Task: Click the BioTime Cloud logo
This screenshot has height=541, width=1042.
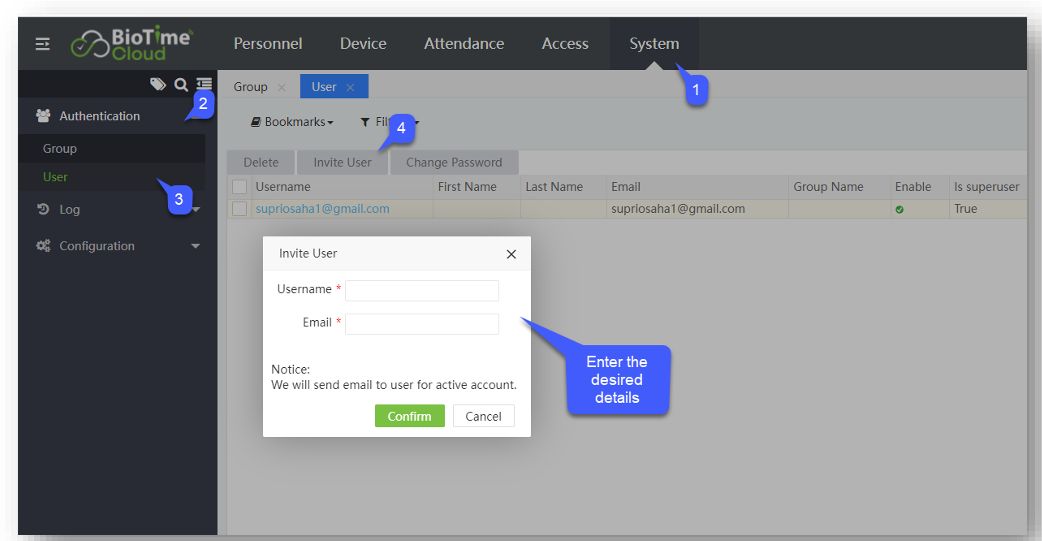Action: [x=131, y=44]
